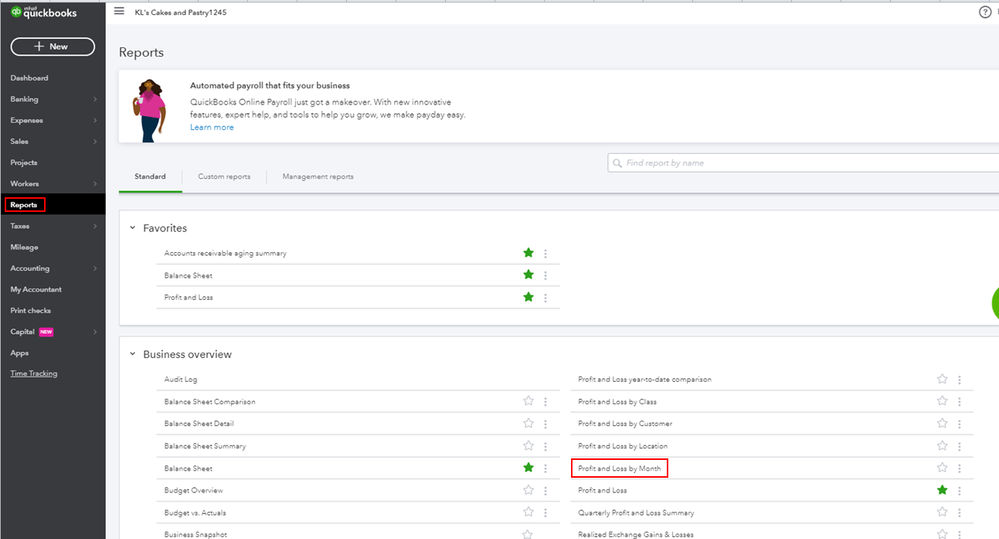Switch to the Custom reports tab
This screenshot has width=999, height=539.
[224, 177]
